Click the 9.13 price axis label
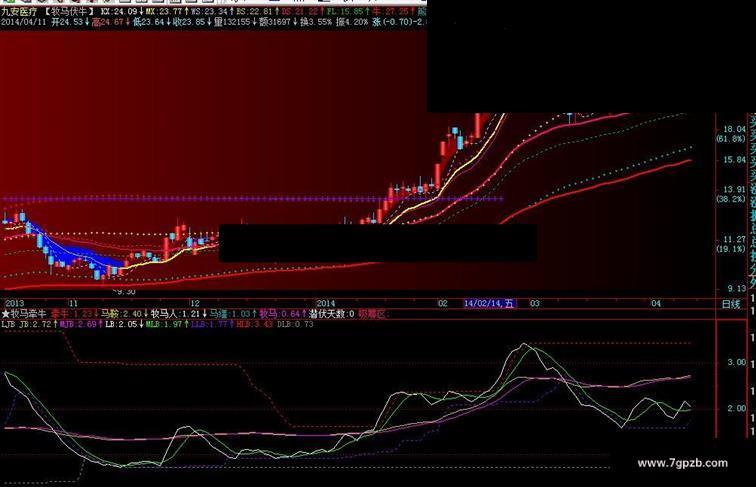The height and width of the screenshot is (487, 756). click(x=736, y=289)
